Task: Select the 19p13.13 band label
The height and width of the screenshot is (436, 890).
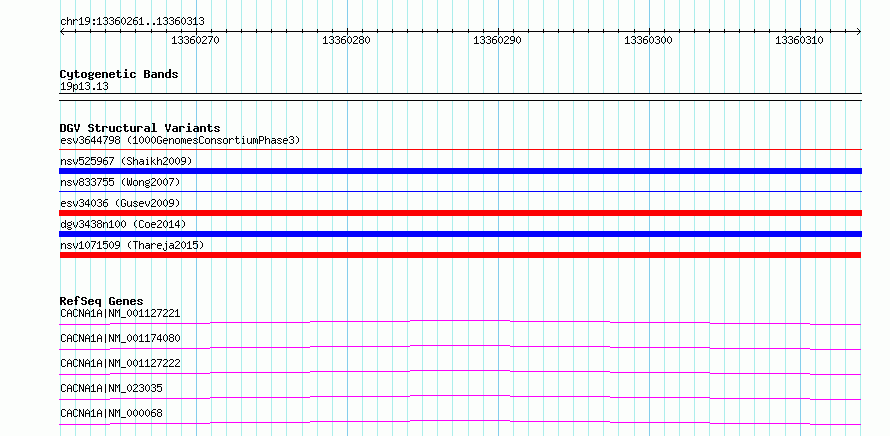Action: [x=84, y=87]
